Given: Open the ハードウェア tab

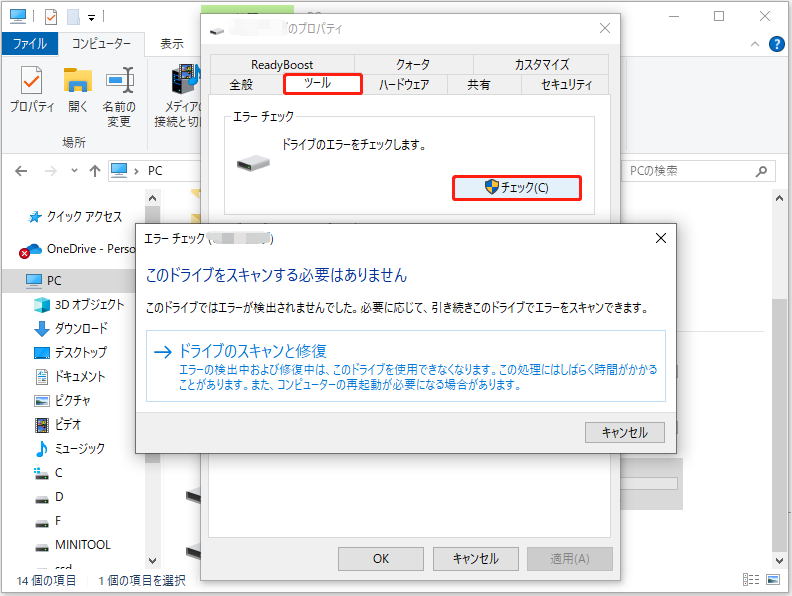Looking at the screenshot, I should 405,84.
